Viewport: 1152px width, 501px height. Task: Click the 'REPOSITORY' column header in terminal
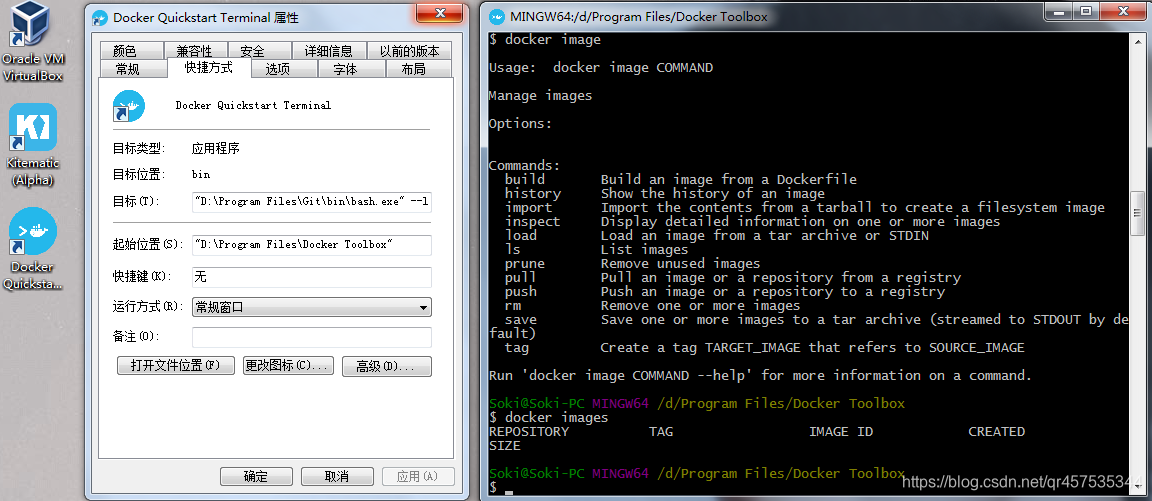pos(529,431)
